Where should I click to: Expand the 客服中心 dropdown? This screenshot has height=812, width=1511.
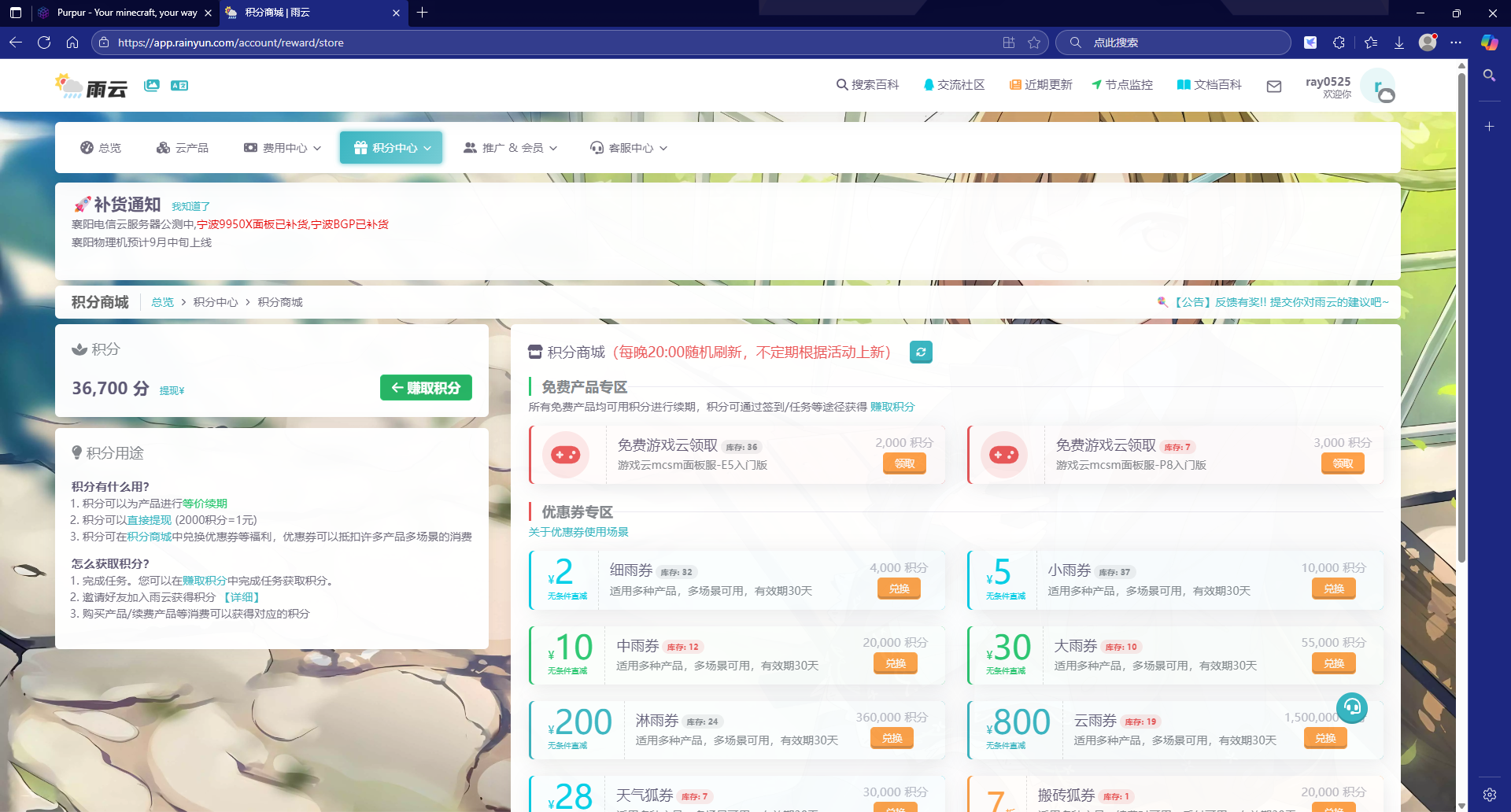click(x=629, y=148)
